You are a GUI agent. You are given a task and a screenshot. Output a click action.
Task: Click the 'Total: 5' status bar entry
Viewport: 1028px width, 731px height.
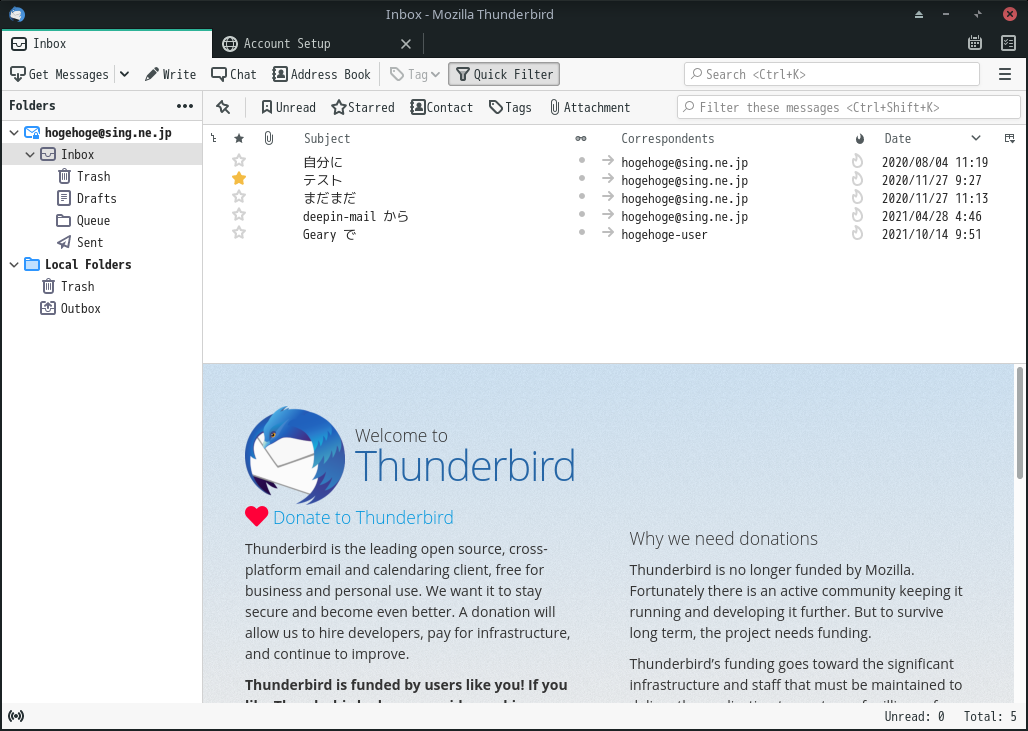(990, 716)
